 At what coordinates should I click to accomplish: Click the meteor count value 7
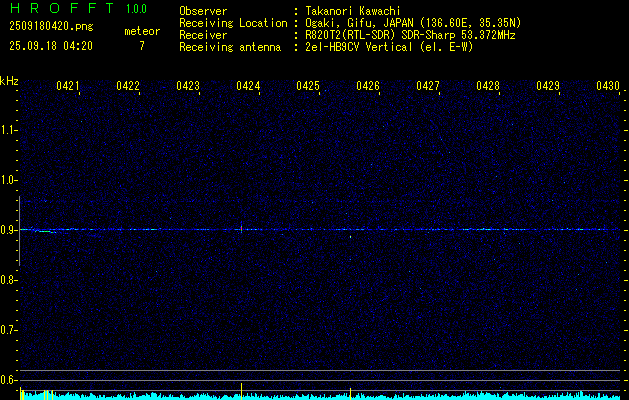click(142, 46)
